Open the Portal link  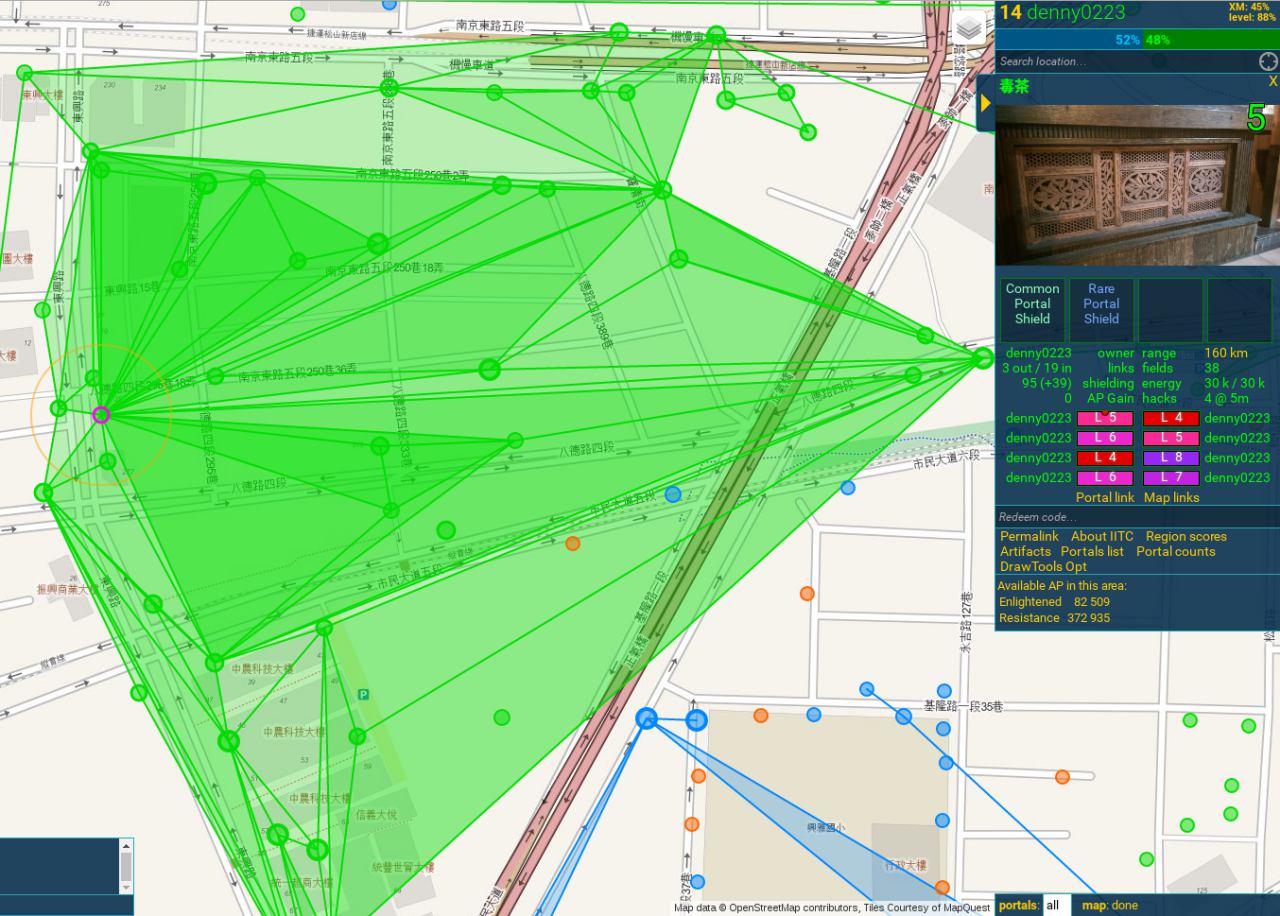tap(1104, 497)
